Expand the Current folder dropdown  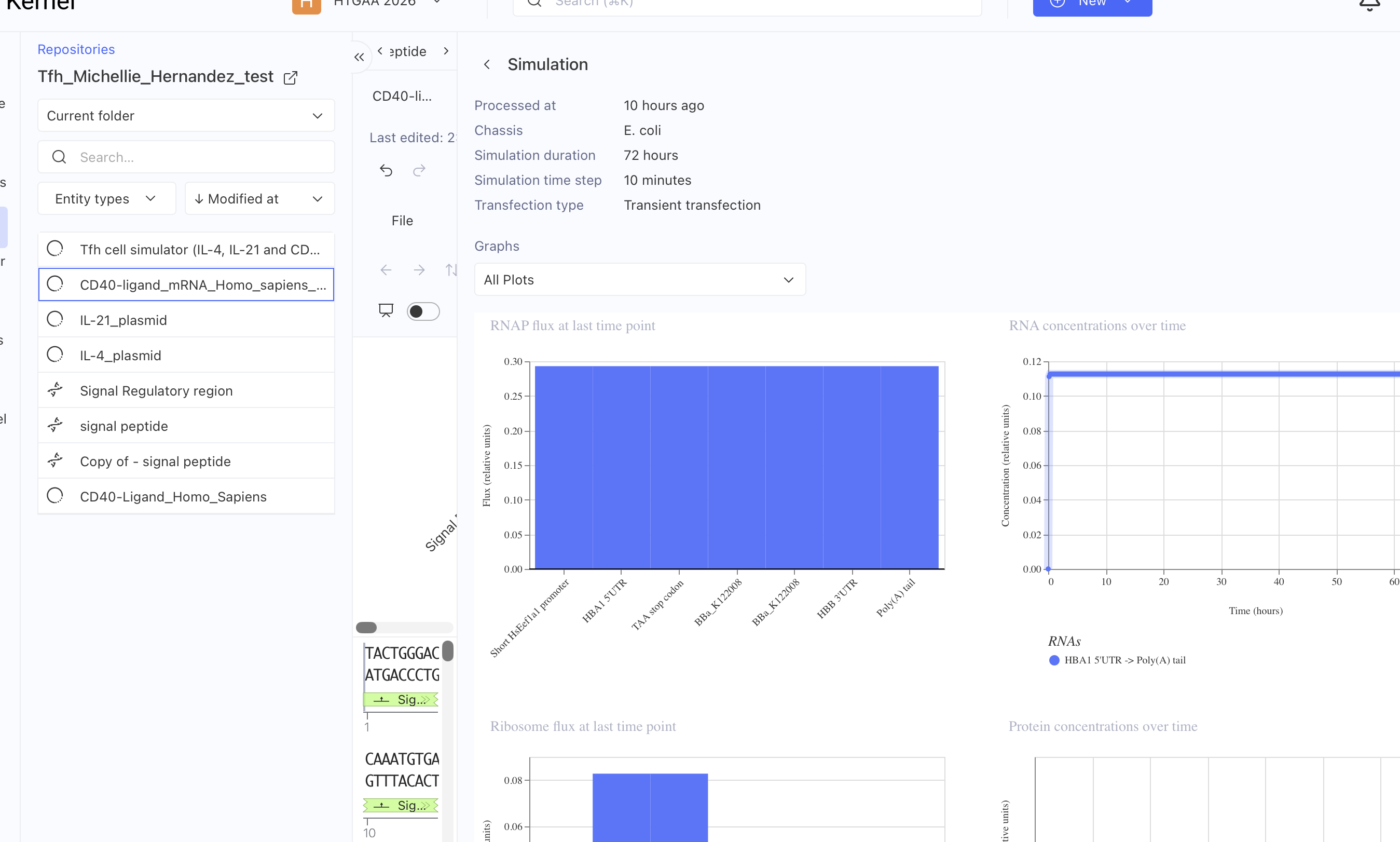pyautogui.click(x=186, y=116)
